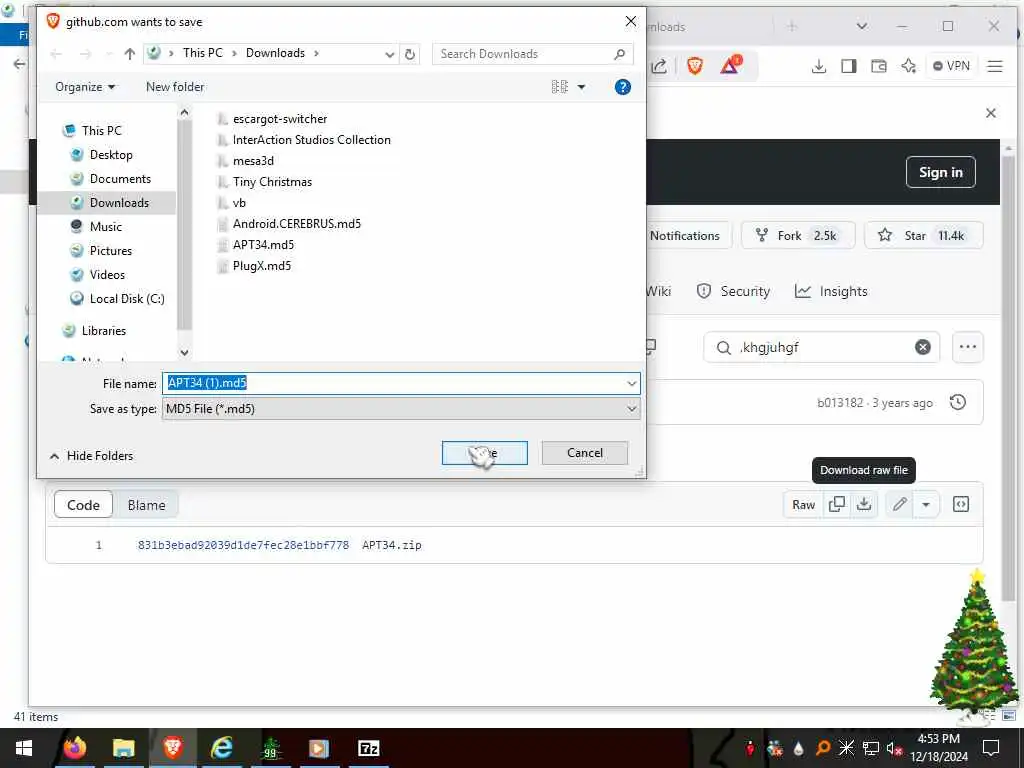Open Internet Explorer from the taskbar
The height and width of the screenshot is (768, 1024).
coord(221,748)
